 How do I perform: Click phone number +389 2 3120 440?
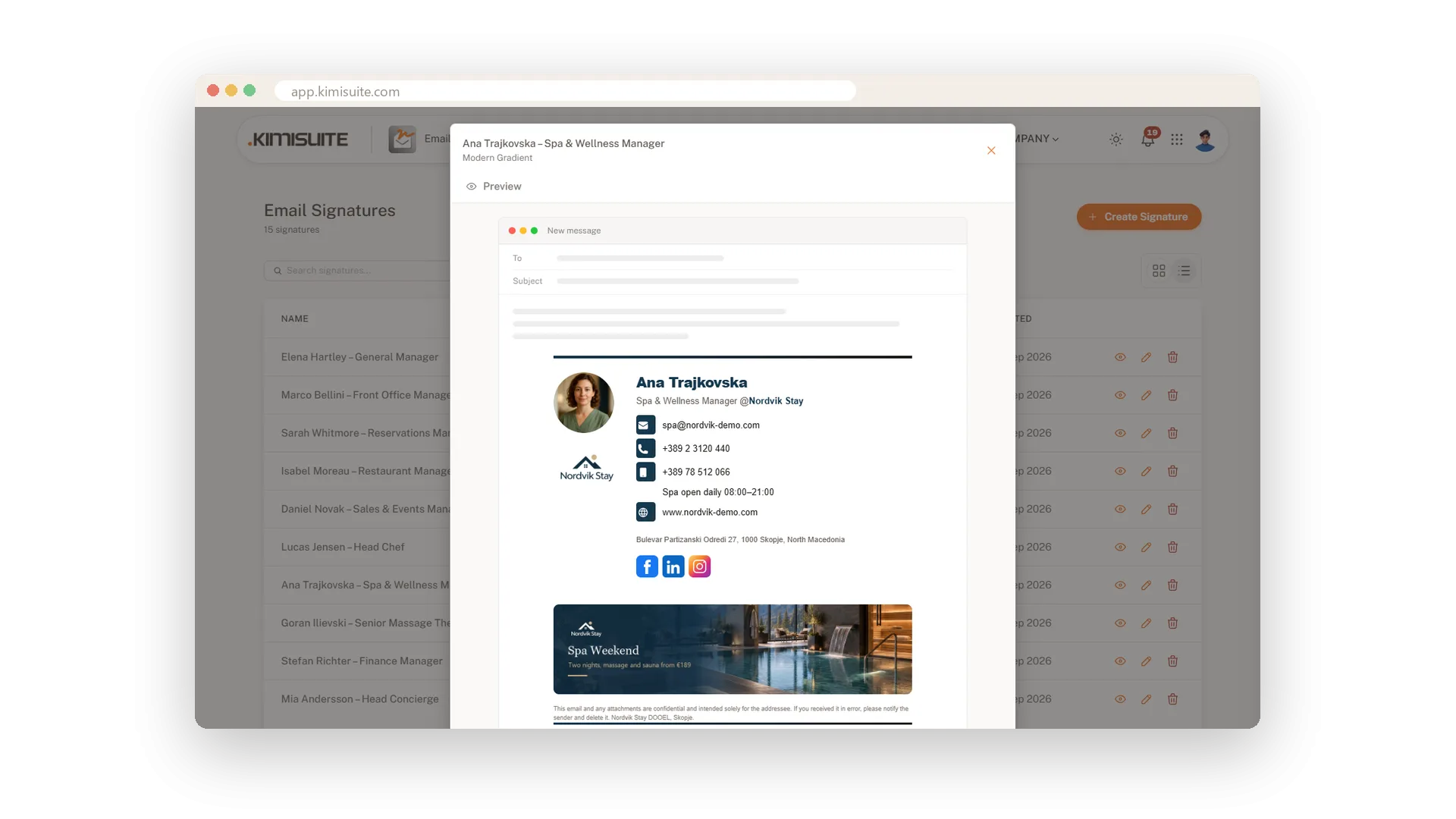pos(695,449)
